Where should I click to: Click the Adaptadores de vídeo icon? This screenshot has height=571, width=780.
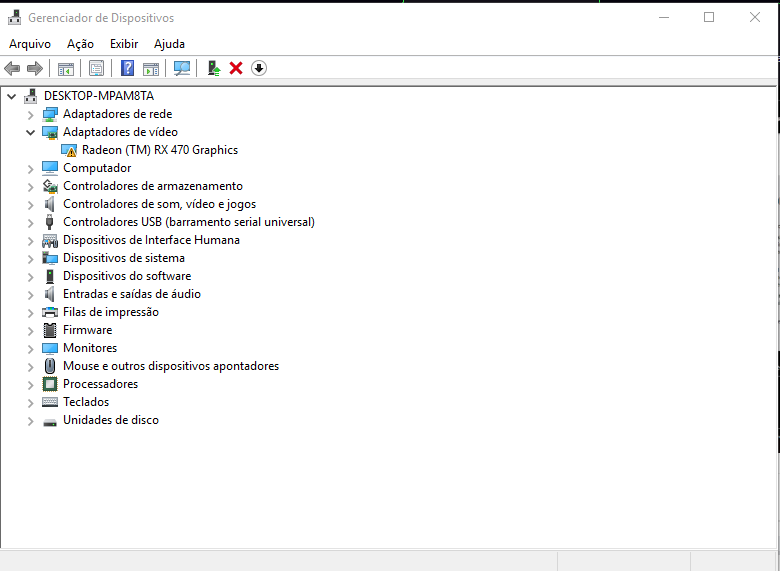click(50, 132)
